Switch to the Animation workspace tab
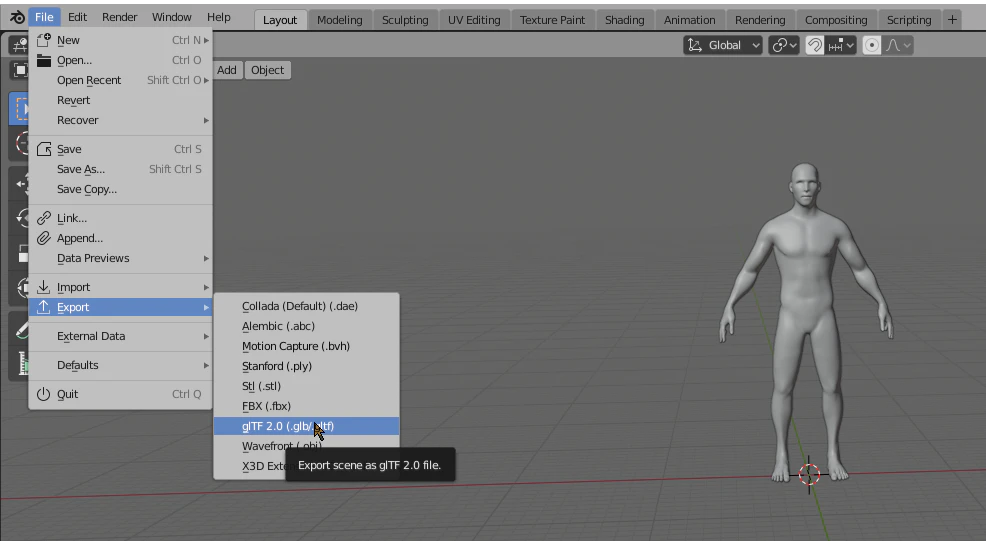The image size is (986, 541). (x=690, y=20)
